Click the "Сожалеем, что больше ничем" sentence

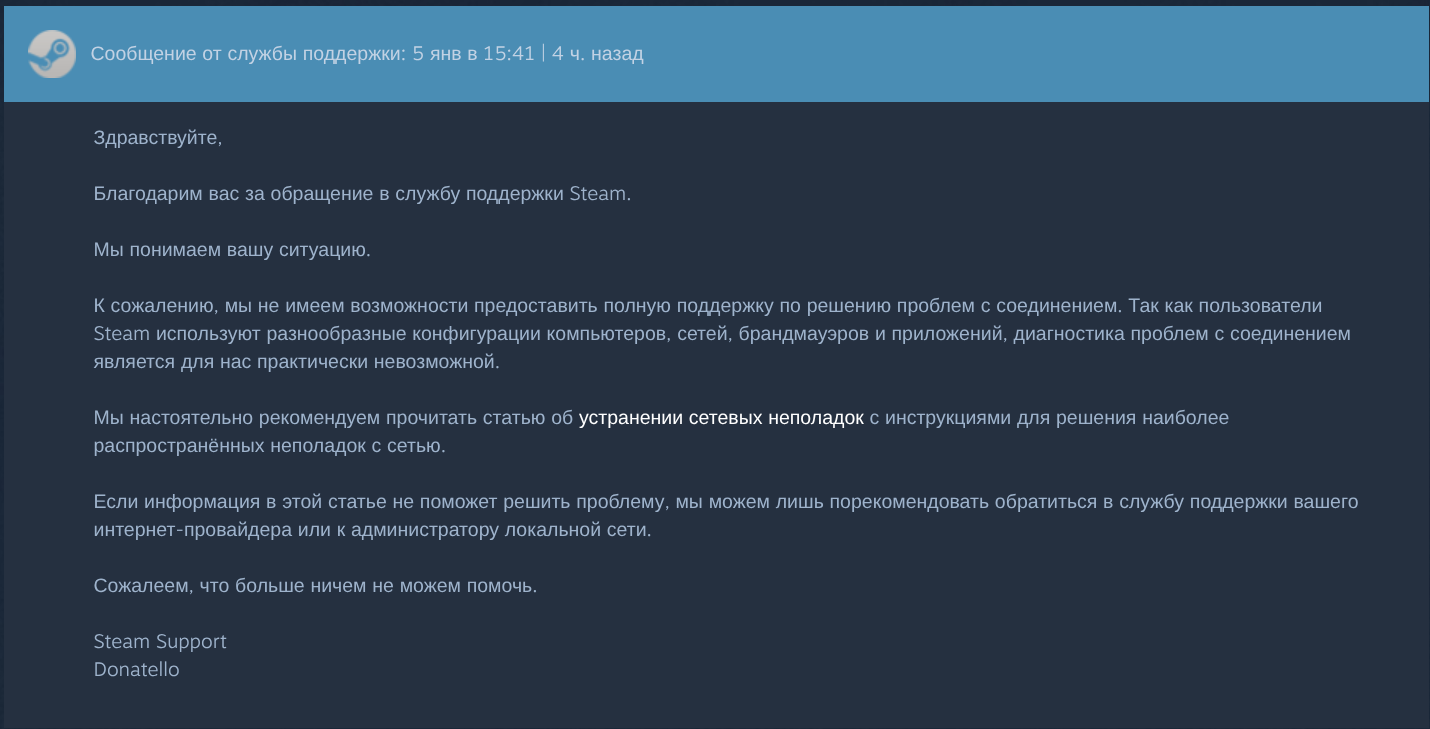315,586
